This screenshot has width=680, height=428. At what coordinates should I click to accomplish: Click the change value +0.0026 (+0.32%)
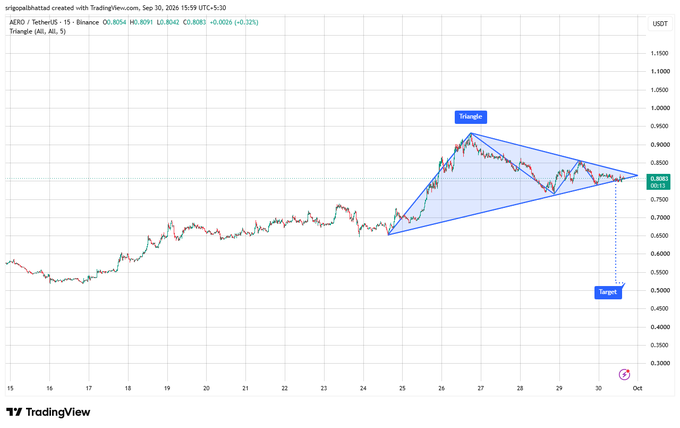coord(234,22)
